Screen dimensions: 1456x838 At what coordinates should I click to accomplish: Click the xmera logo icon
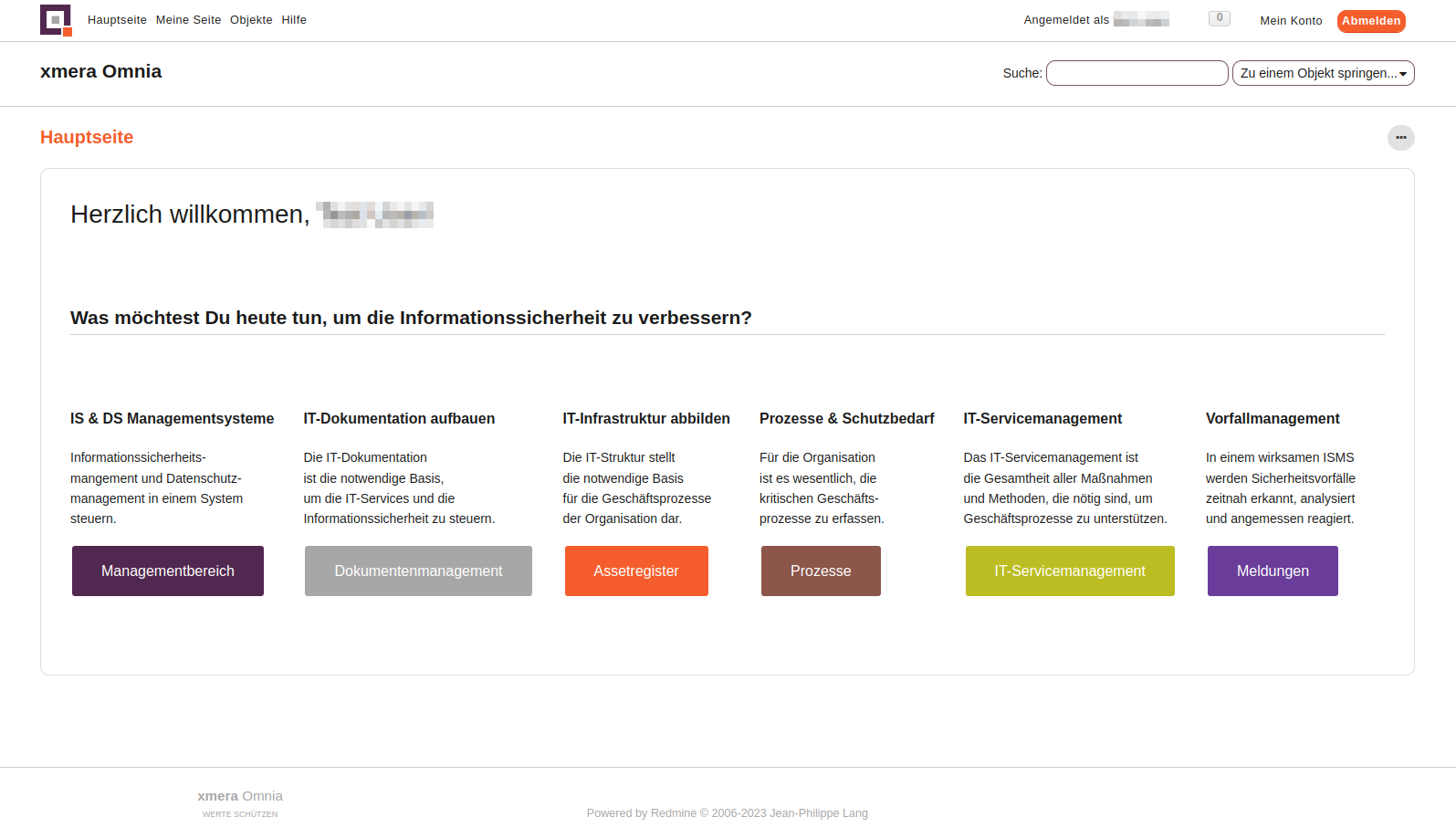pos(56,20)
